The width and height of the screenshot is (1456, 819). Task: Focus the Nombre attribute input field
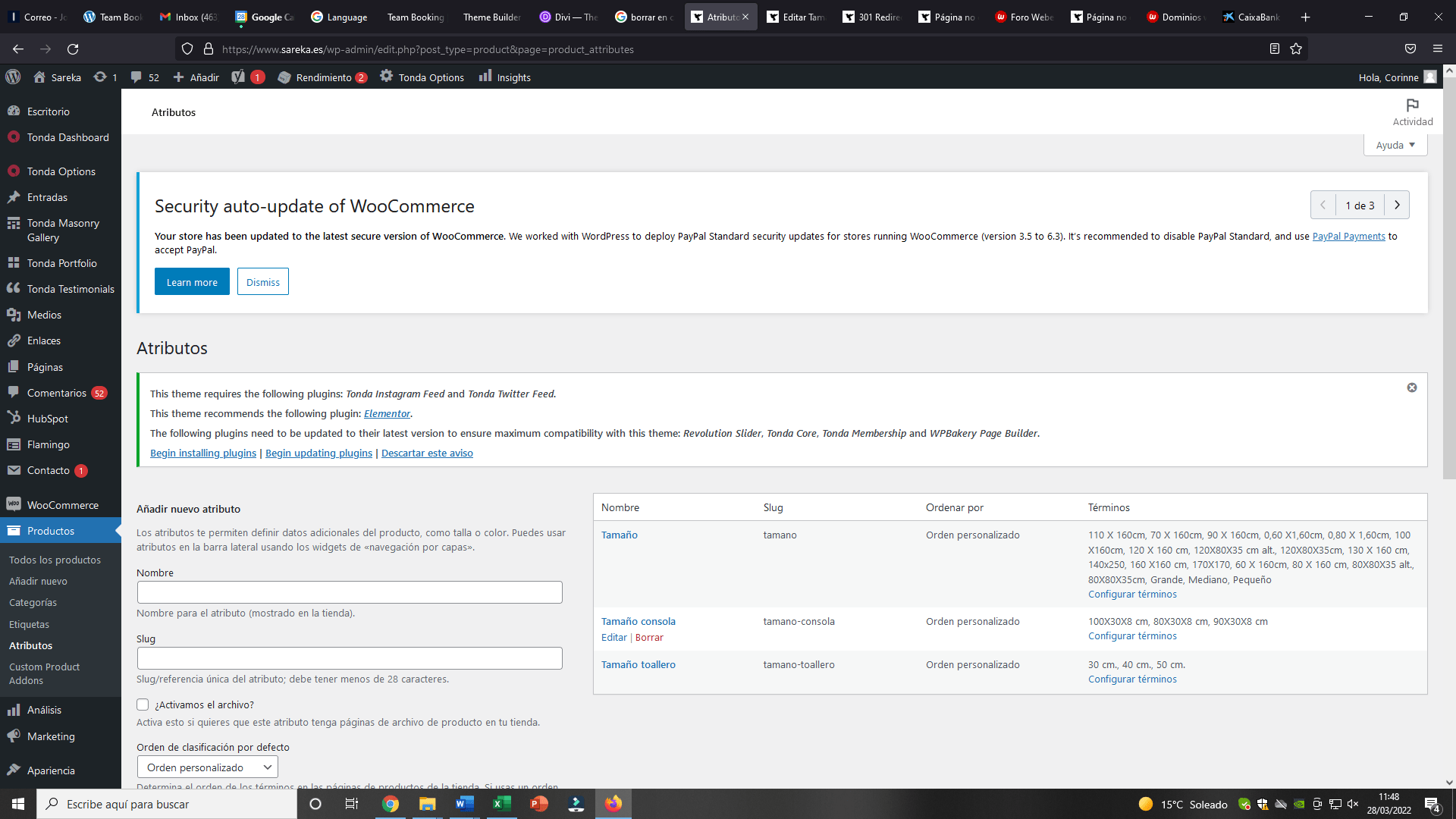click(350, 592)
